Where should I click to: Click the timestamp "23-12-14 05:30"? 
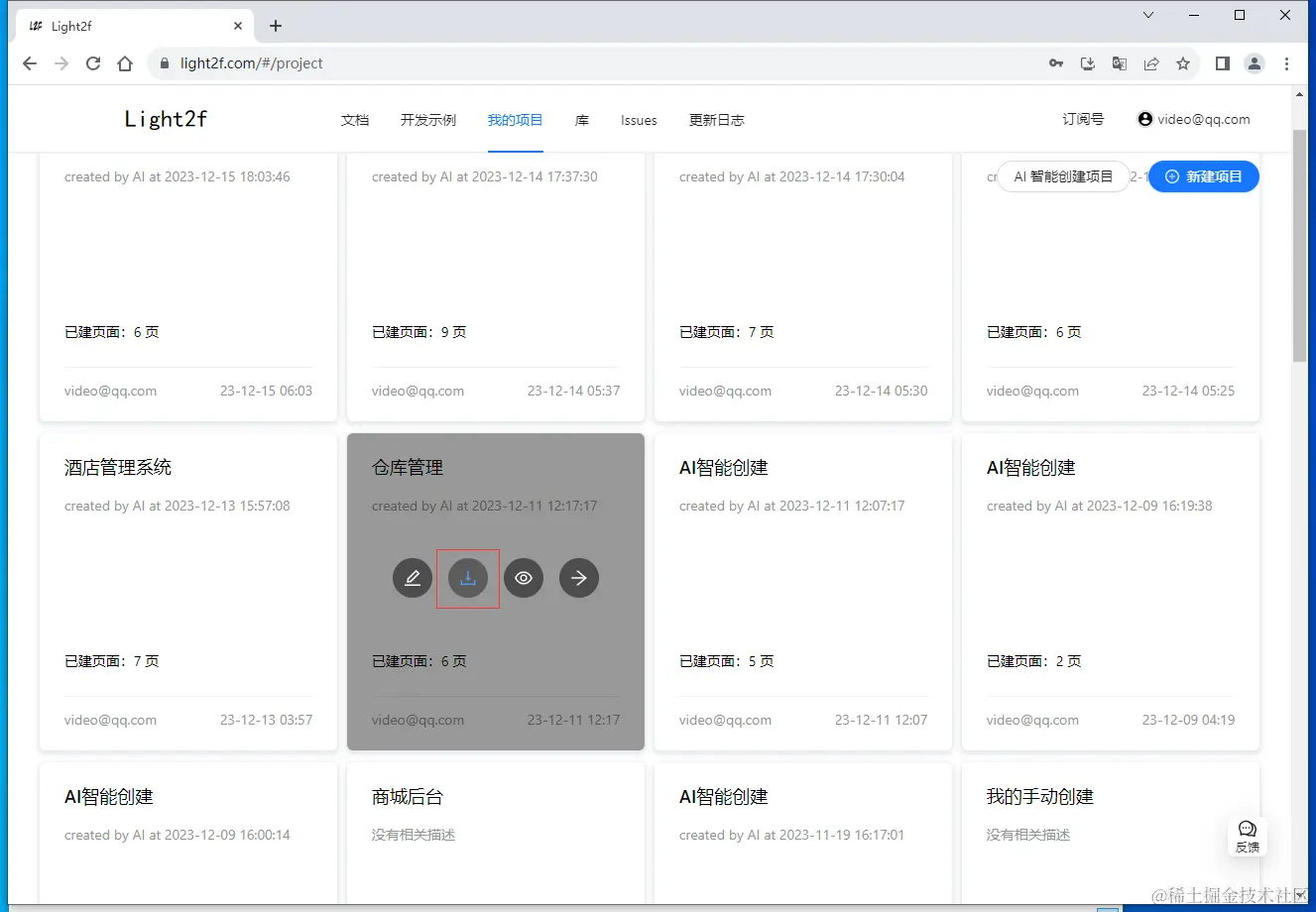click(x=881, y=391)
